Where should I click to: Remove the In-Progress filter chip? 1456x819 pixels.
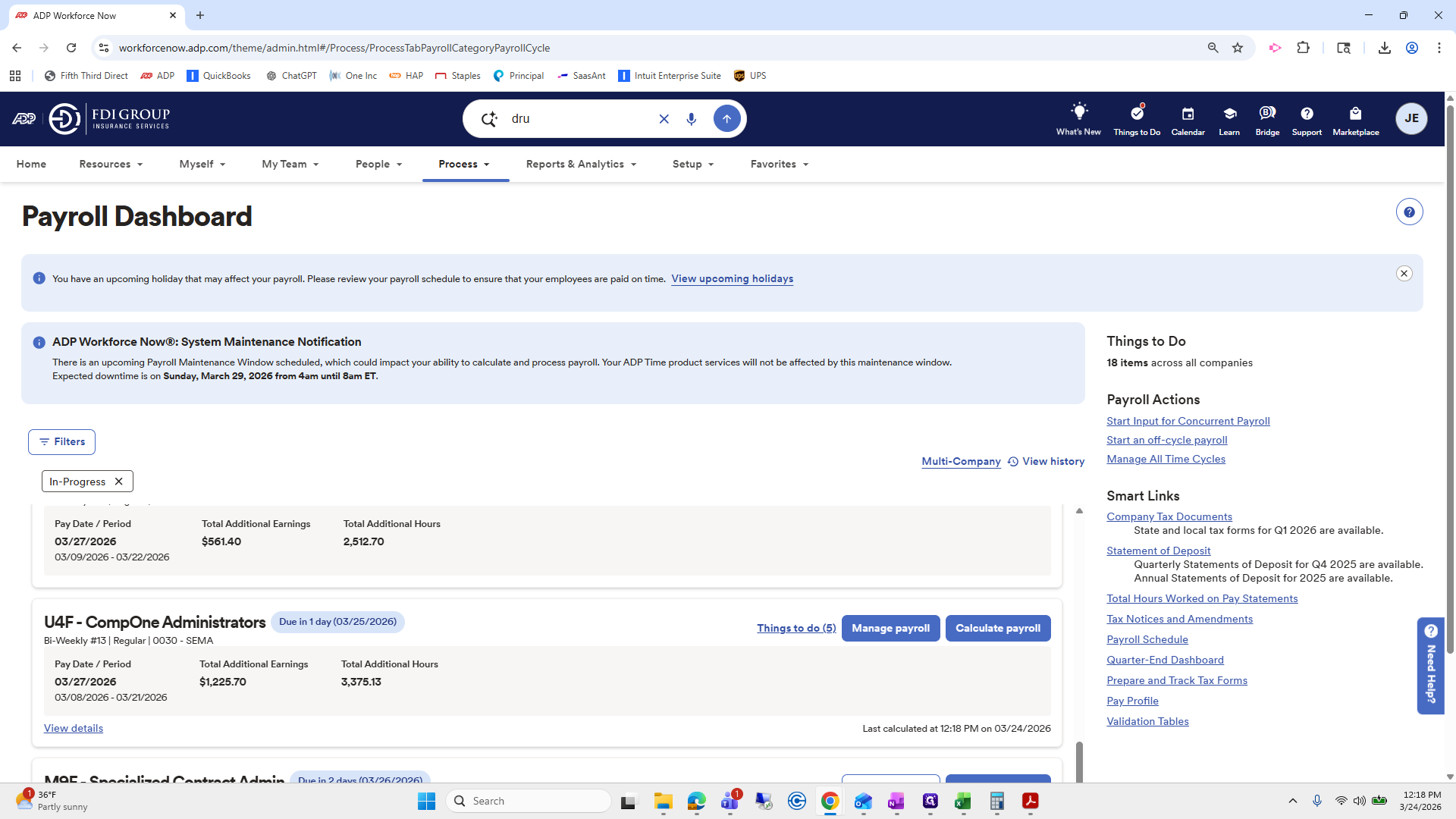pyautogui.click(x=118, y=481)
